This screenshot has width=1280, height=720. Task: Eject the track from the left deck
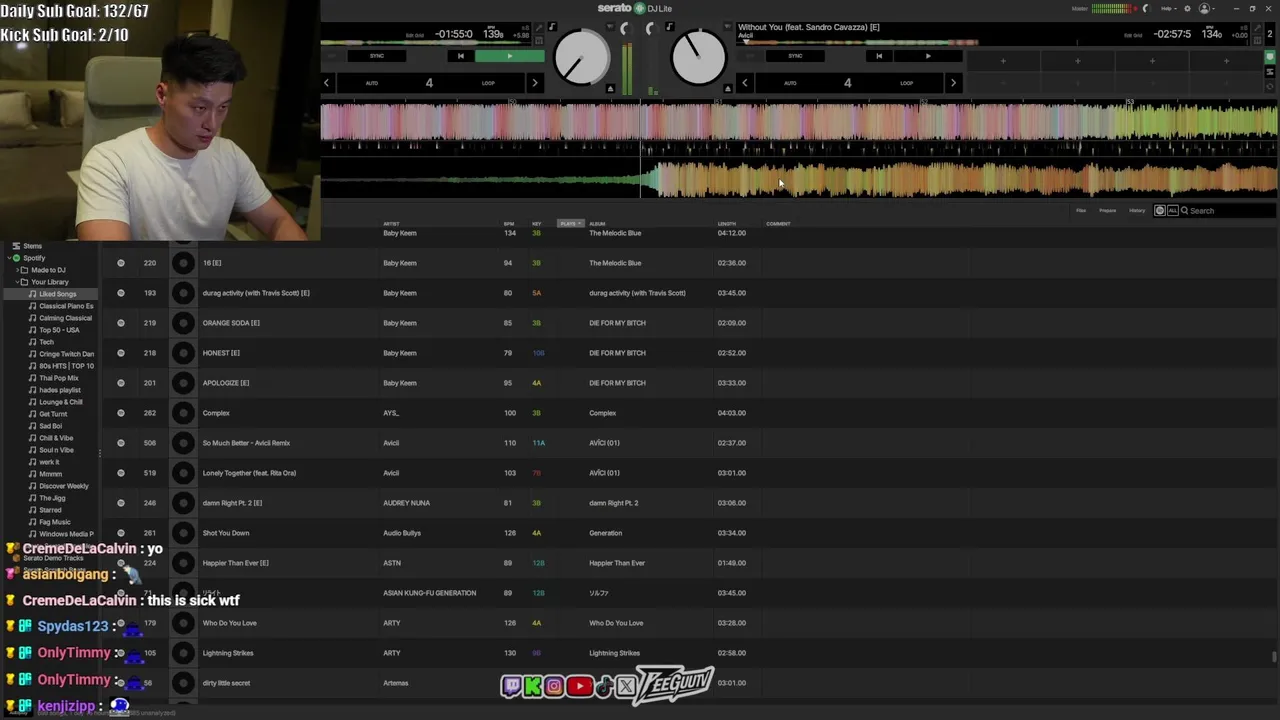click(x=611, y=88)
